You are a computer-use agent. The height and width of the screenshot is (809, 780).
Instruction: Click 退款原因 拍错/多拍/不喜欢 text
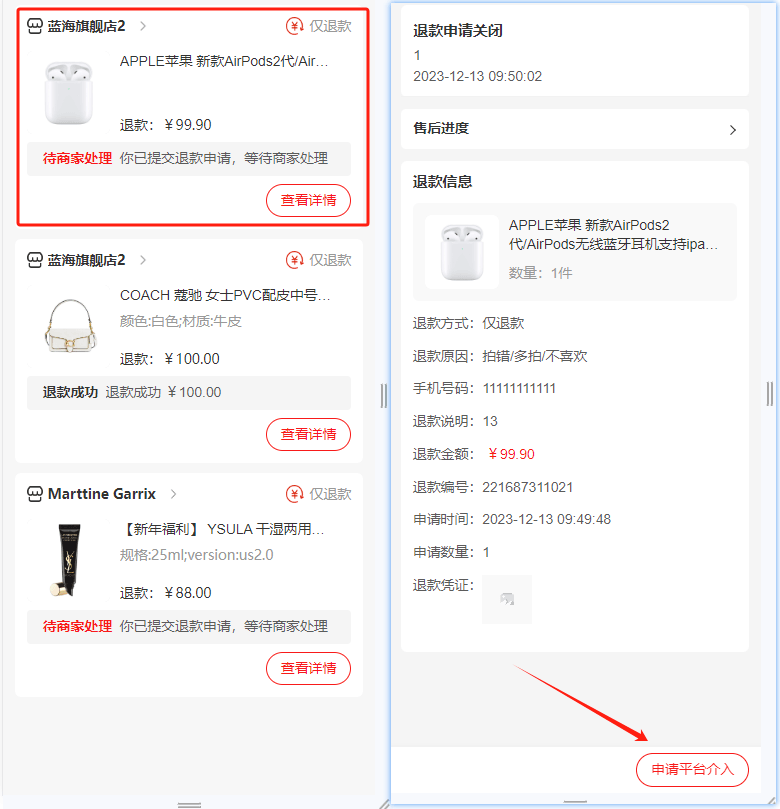click(500, 356)
